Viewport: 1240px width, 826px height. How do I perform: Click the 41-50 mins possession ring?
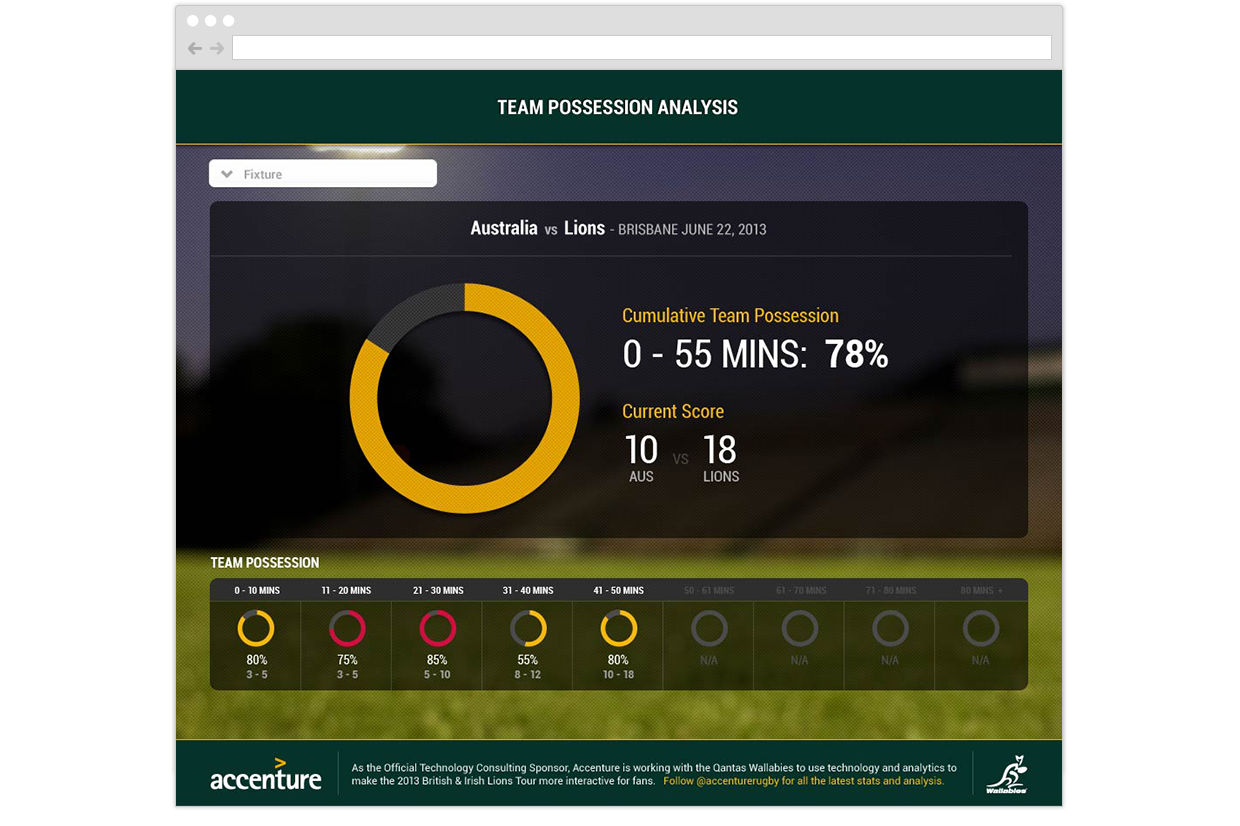pos(619,628)
